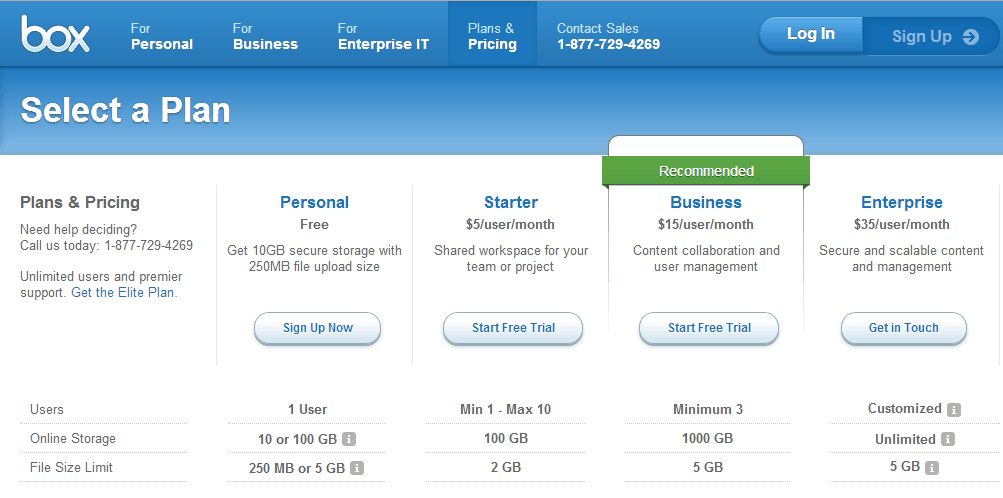Click 'Get 10GB secure storage' description

[314, 259]
